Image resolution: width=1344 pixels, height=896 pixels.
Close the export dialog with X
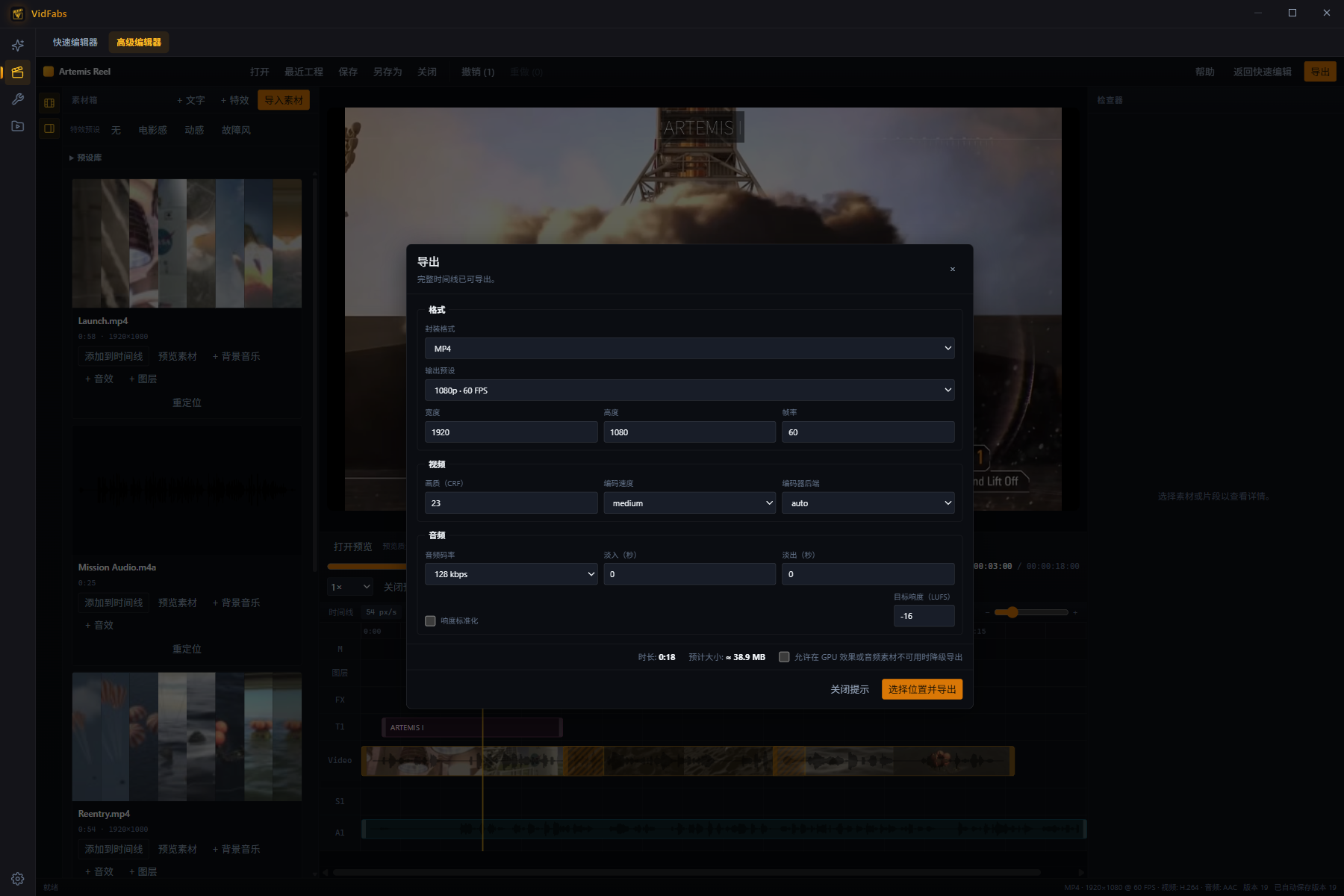pos(952,270)
